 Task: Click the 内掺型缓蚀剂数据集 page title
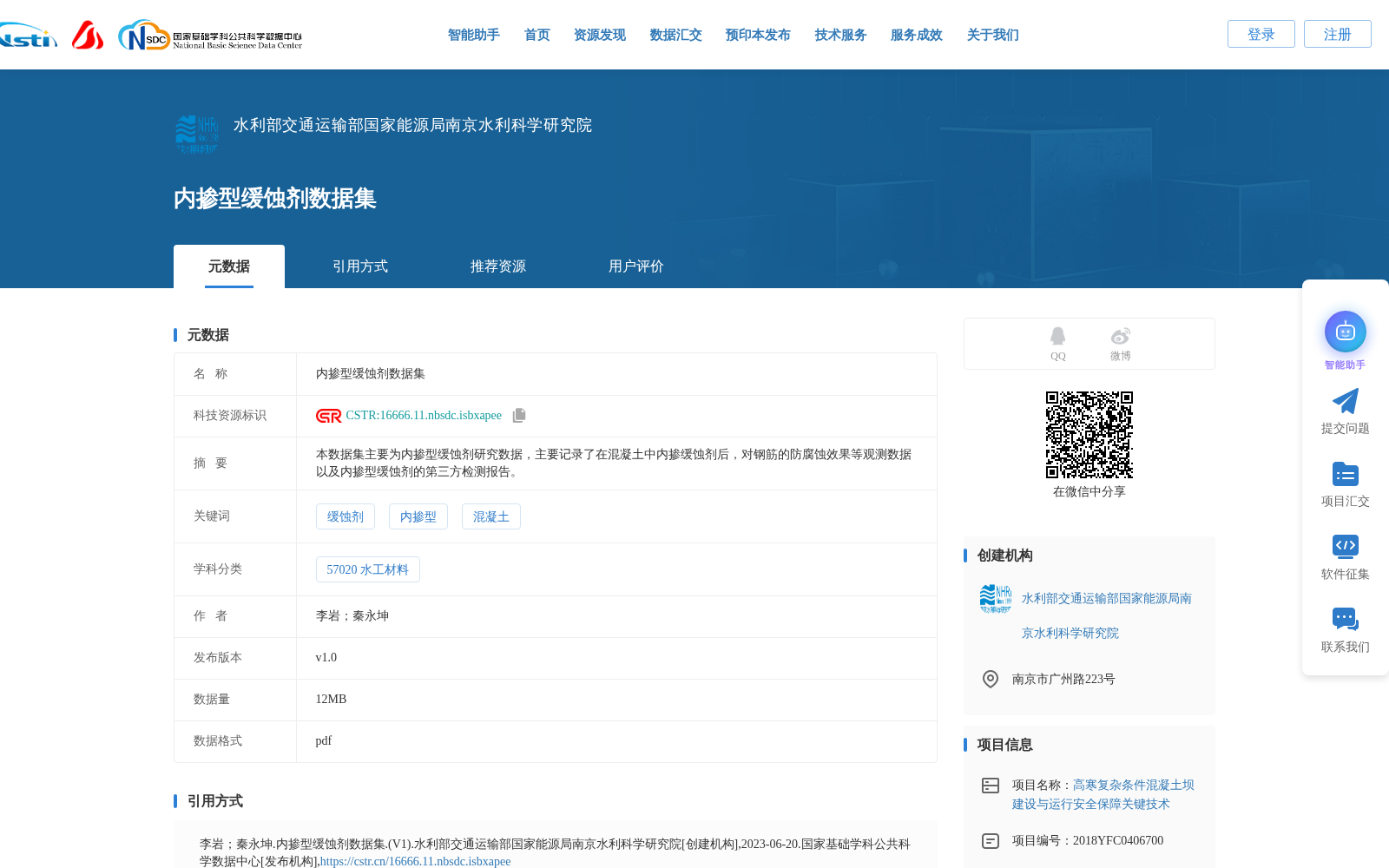tap(275, 199)
